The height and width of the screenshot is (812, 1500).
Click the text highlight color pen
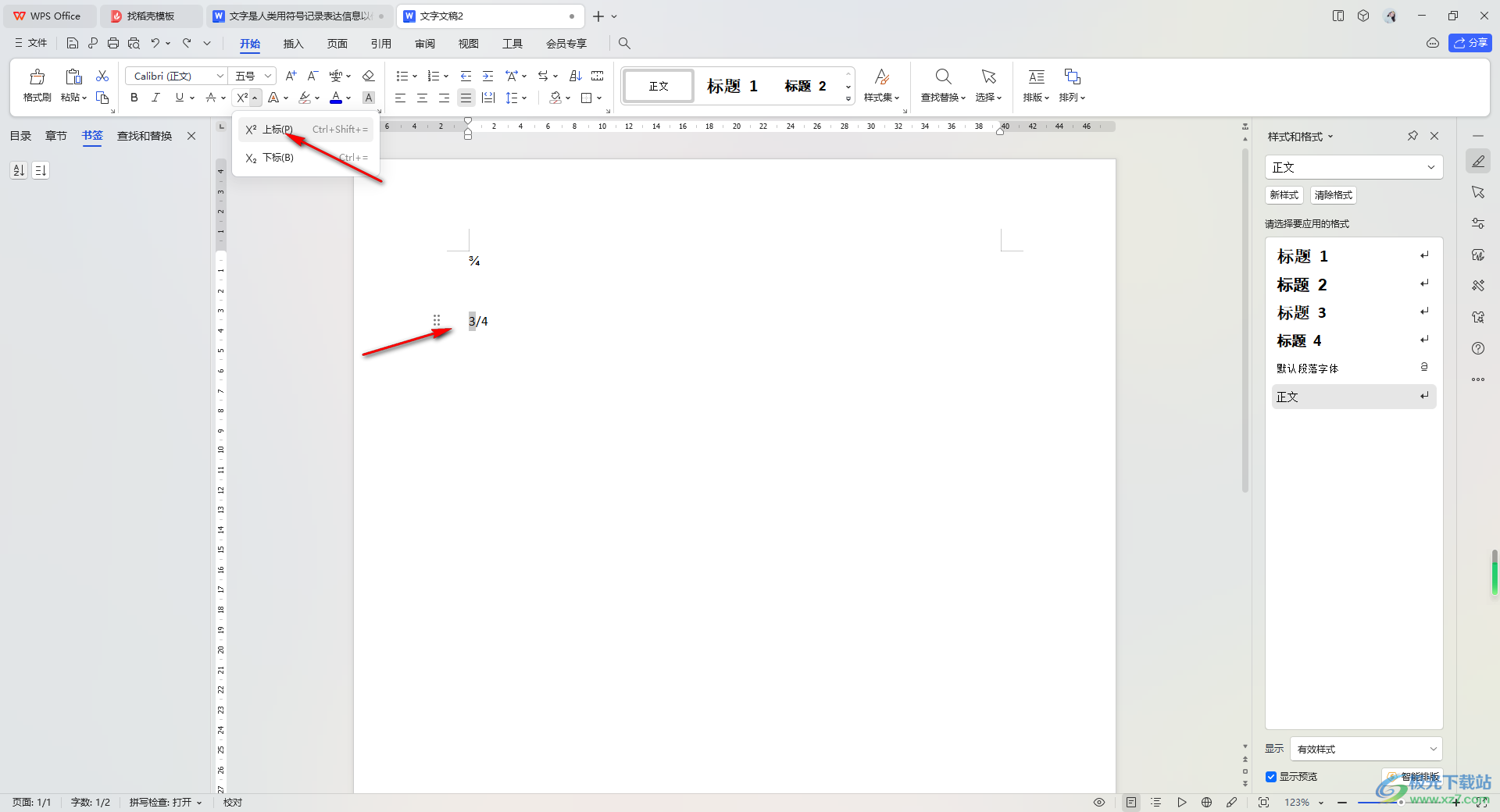coord(305,98)
